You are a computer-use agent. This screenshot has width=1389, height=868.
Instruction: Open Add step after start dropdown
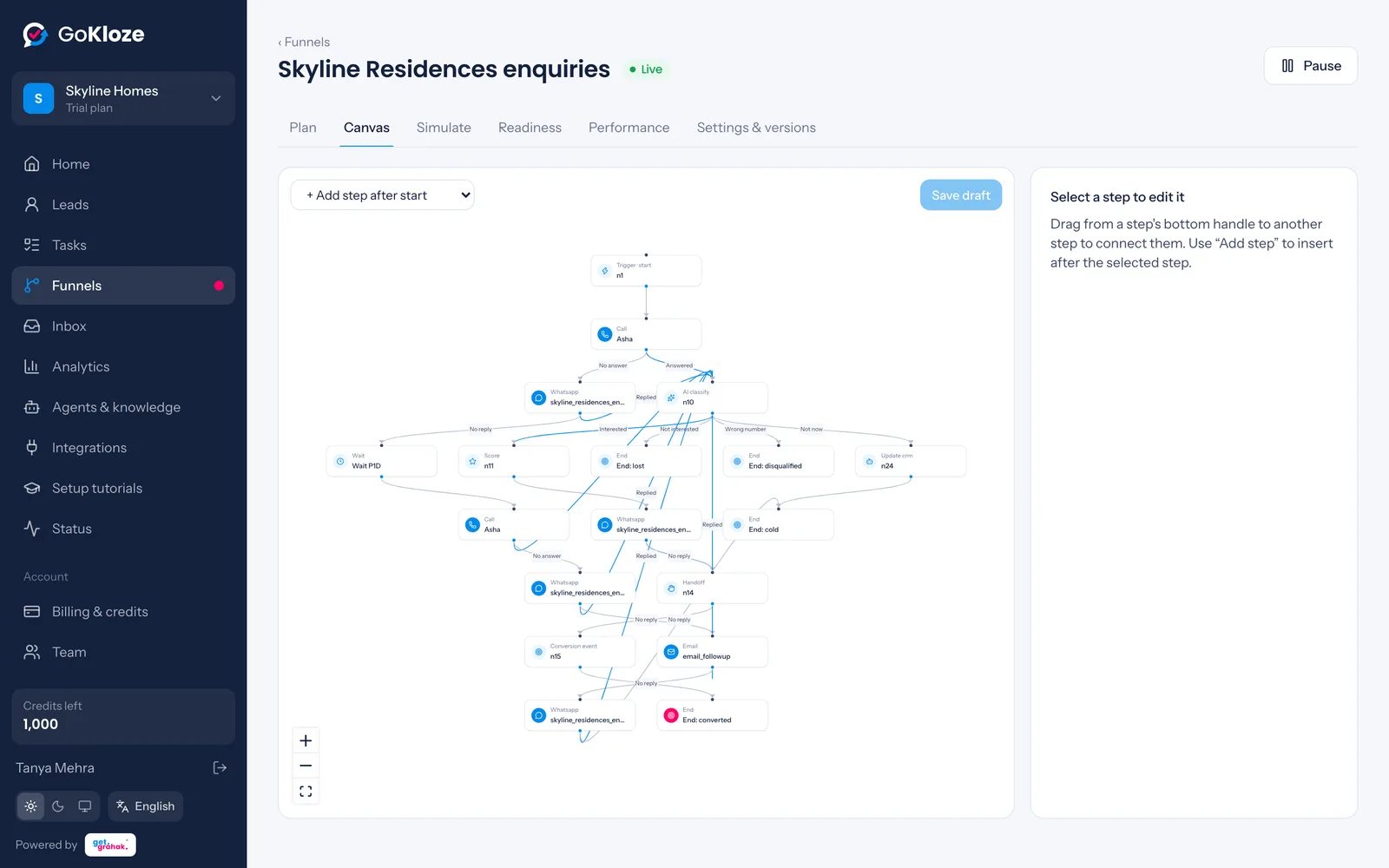point(382,195)
